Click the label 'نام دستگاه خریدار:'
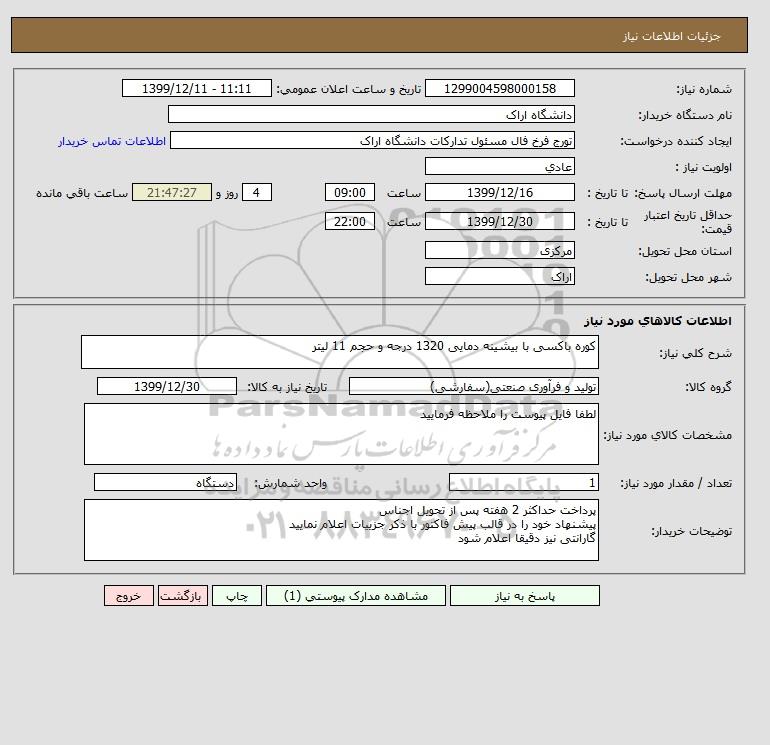The image size is (770, 745). pos(685,115)
